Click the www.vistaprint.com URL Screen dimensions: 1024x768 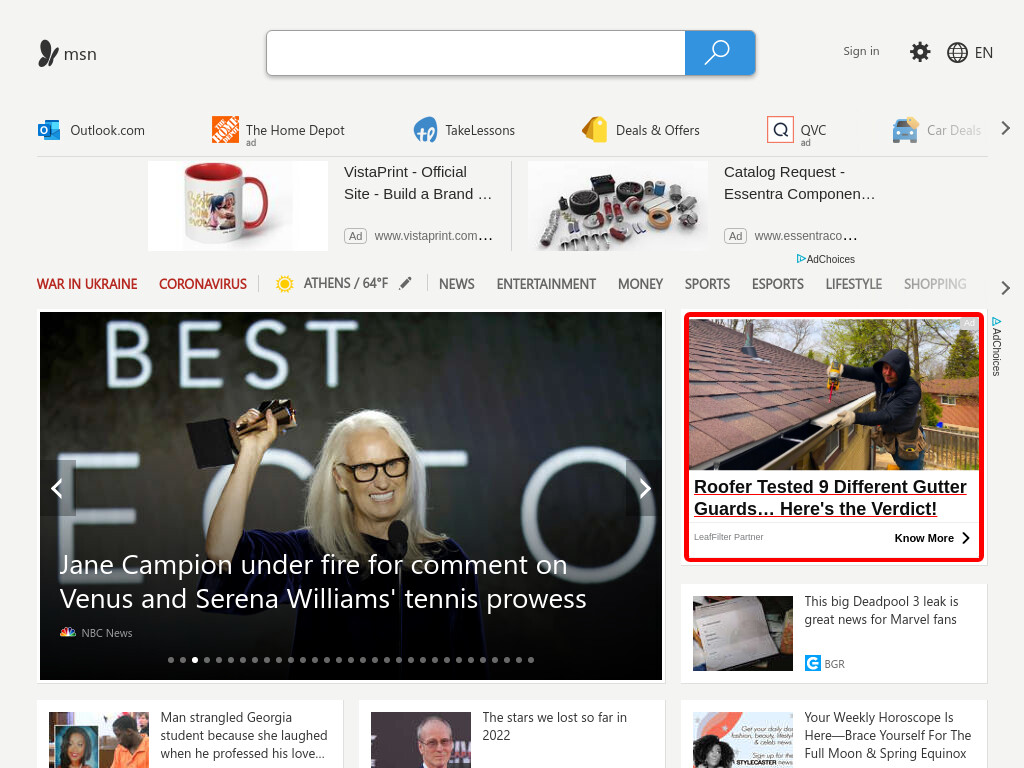click(x=433, y=236)
